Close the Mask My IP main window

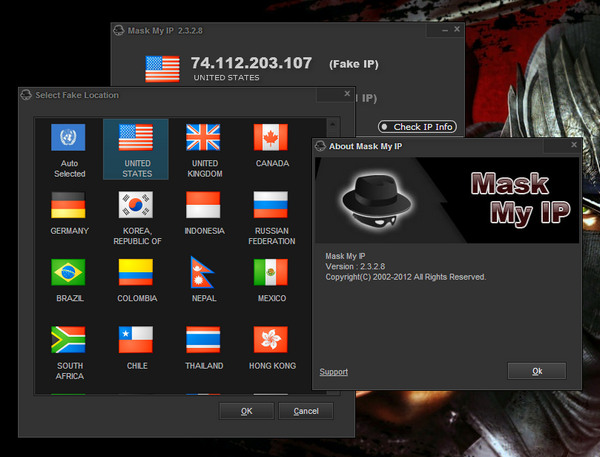pos(457,29)
